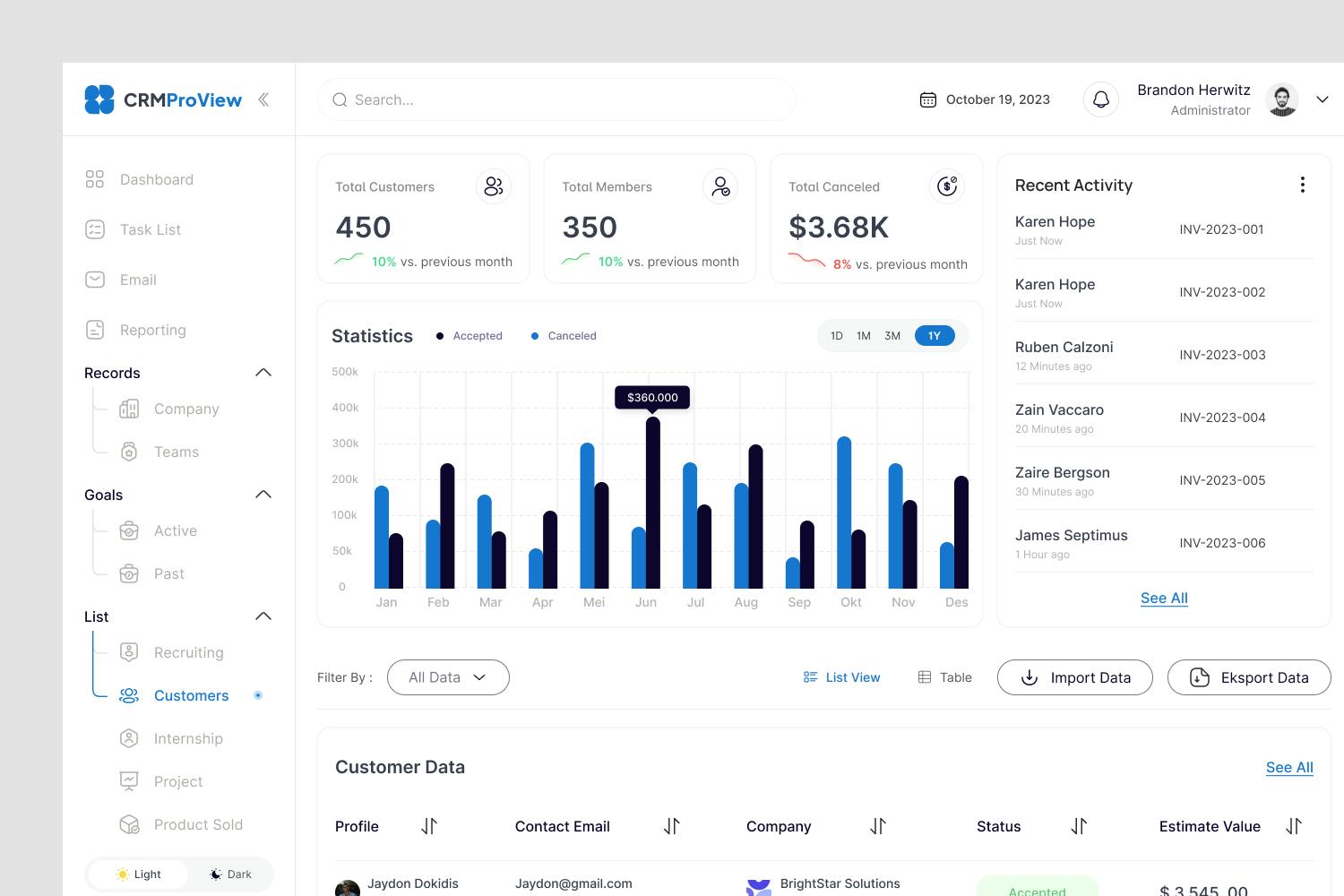This screenshot has height=896, width=1344.
Task: Set statistics range to 1M
Action: tap(864, 336)
